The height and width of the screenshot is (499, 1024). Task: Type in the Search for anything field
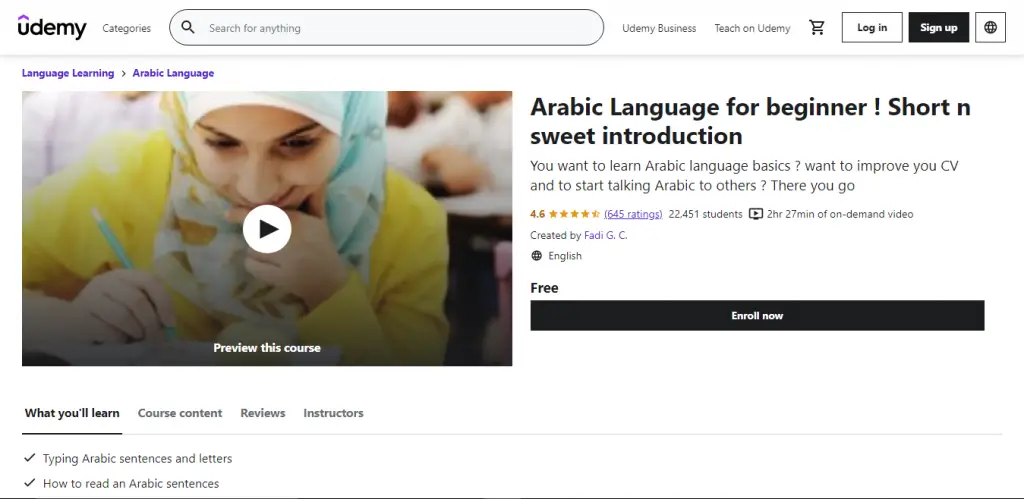[400, 28]
